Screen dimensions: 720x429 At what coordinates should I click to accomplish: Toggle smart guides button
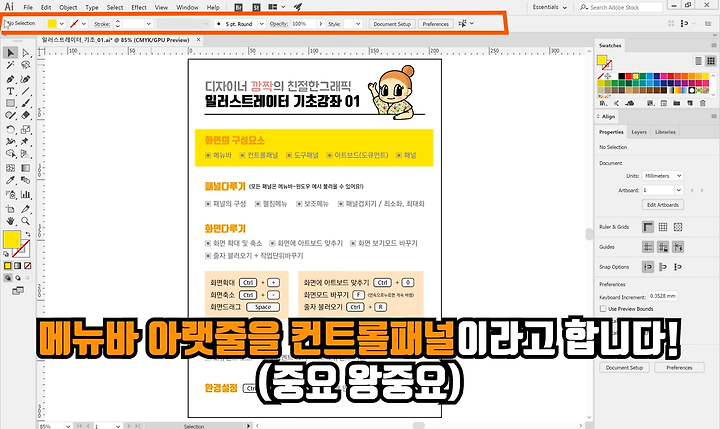pos(678,247)
